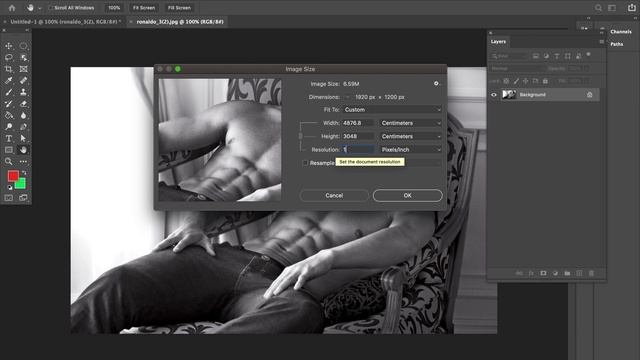
Task: Select the Type tool
Action: 9,138
